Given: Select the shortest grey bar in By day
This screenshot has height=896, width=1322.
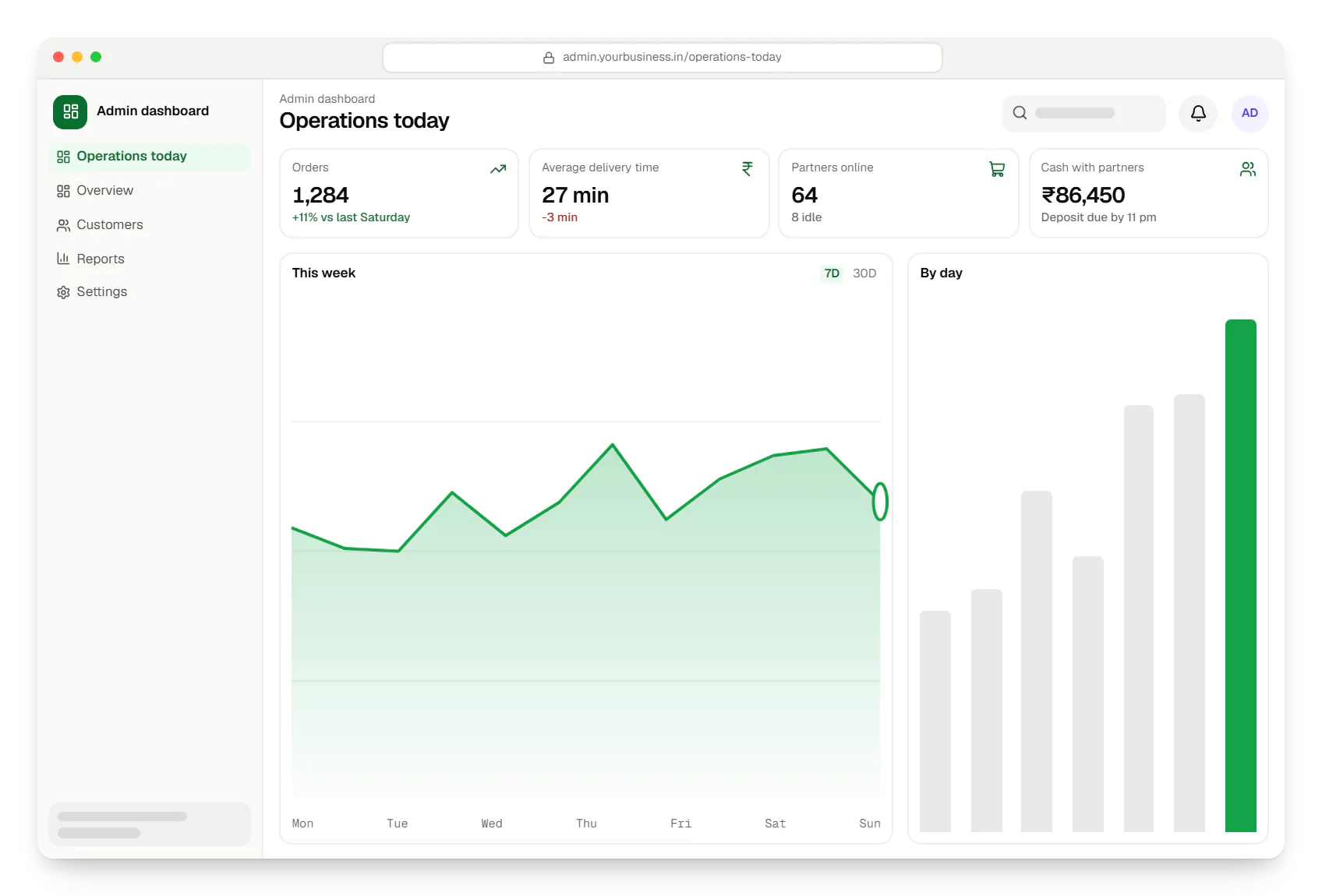Looking at the screenshot, I should 935,721.
